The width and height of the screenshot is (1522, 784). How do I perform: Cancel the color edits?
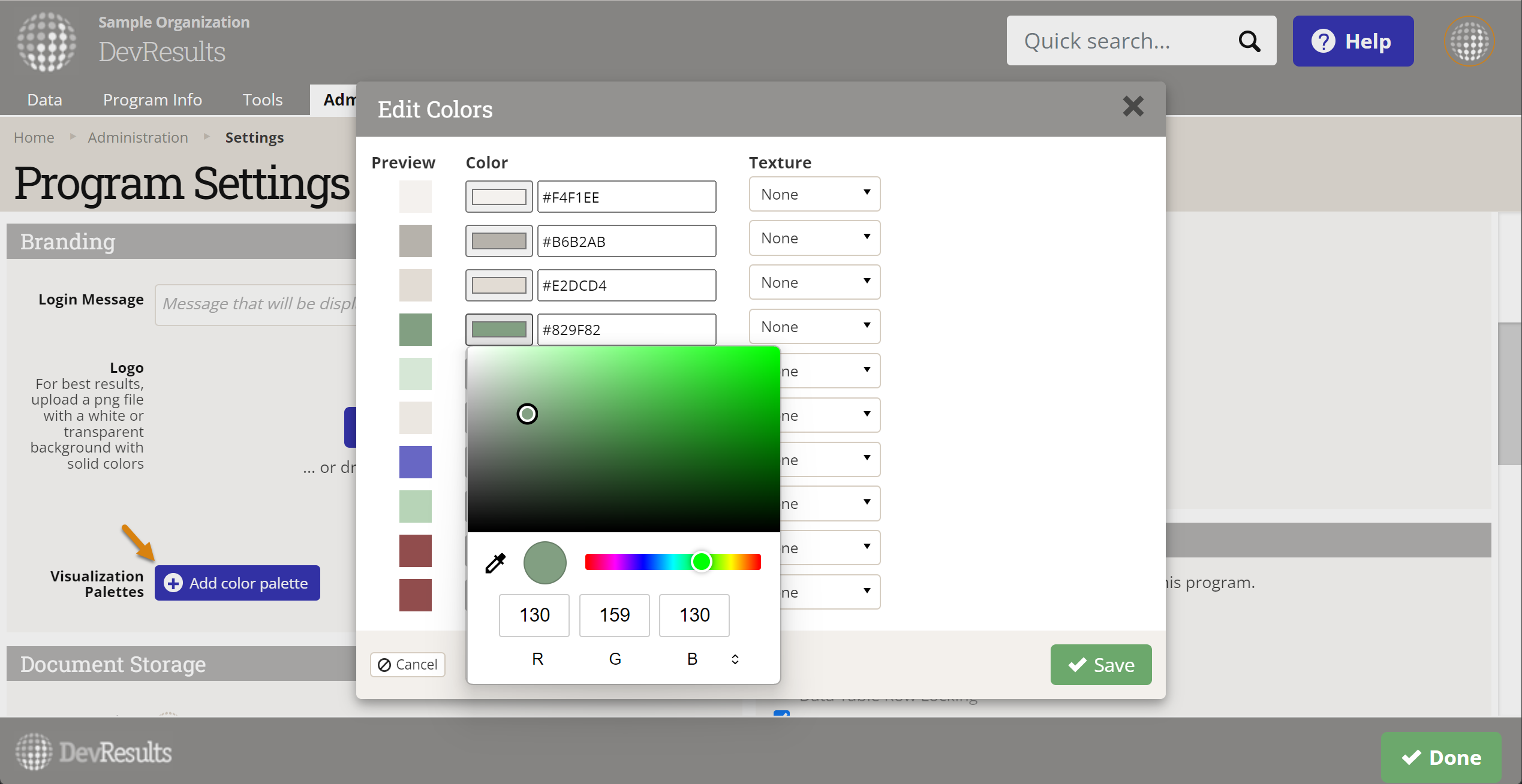click(408, 665)
